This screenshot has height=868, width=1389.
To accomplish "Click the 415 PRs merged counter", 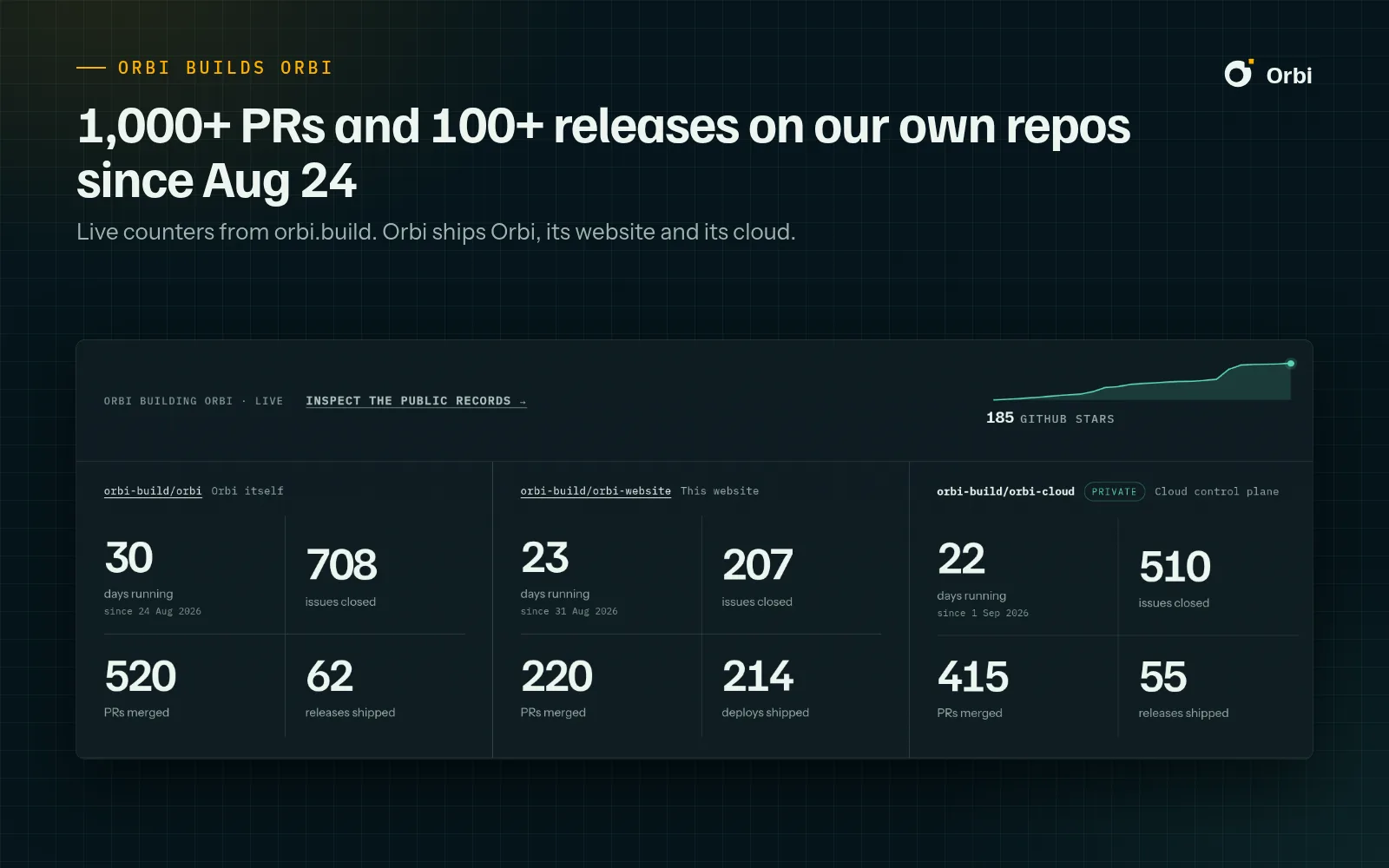I will tap(973, 689).
